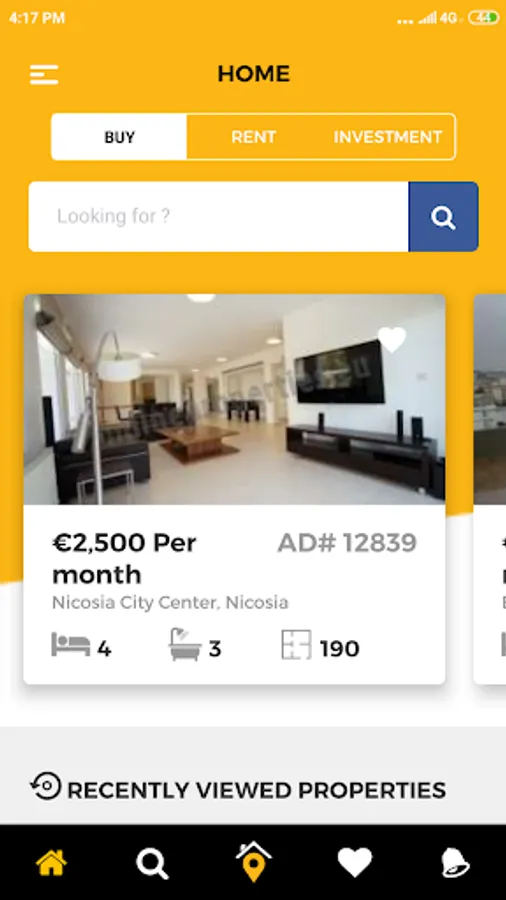The image size is (506, 900).
Task: Tap the blue search magnifier button
Action: 443,217
